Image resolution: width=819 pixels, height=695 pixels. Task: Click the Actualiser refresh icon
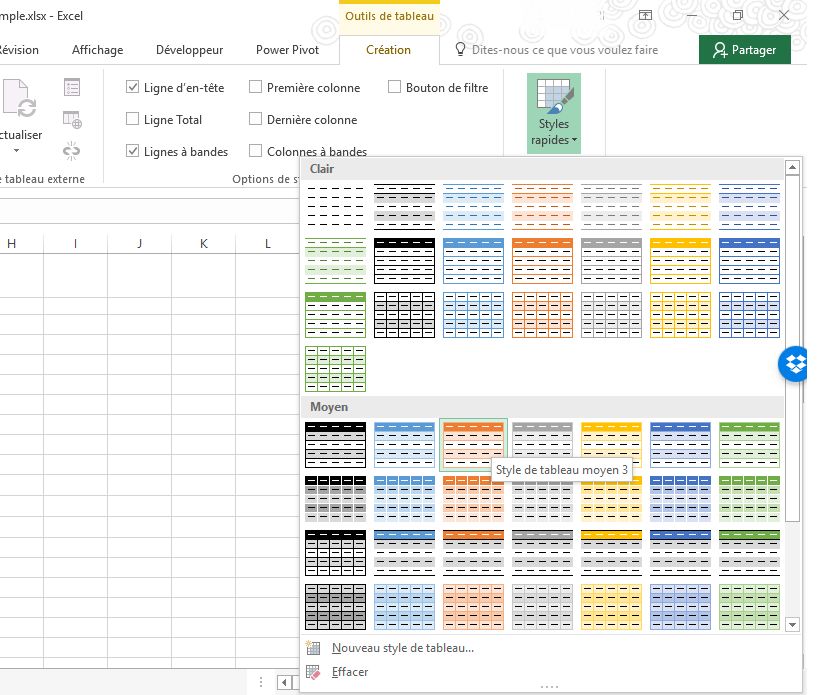(x=20, y=98)
